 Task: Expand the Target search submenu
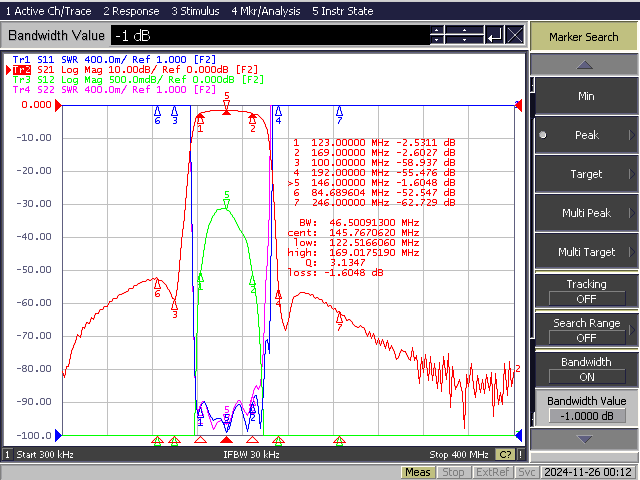coord(587,174)
